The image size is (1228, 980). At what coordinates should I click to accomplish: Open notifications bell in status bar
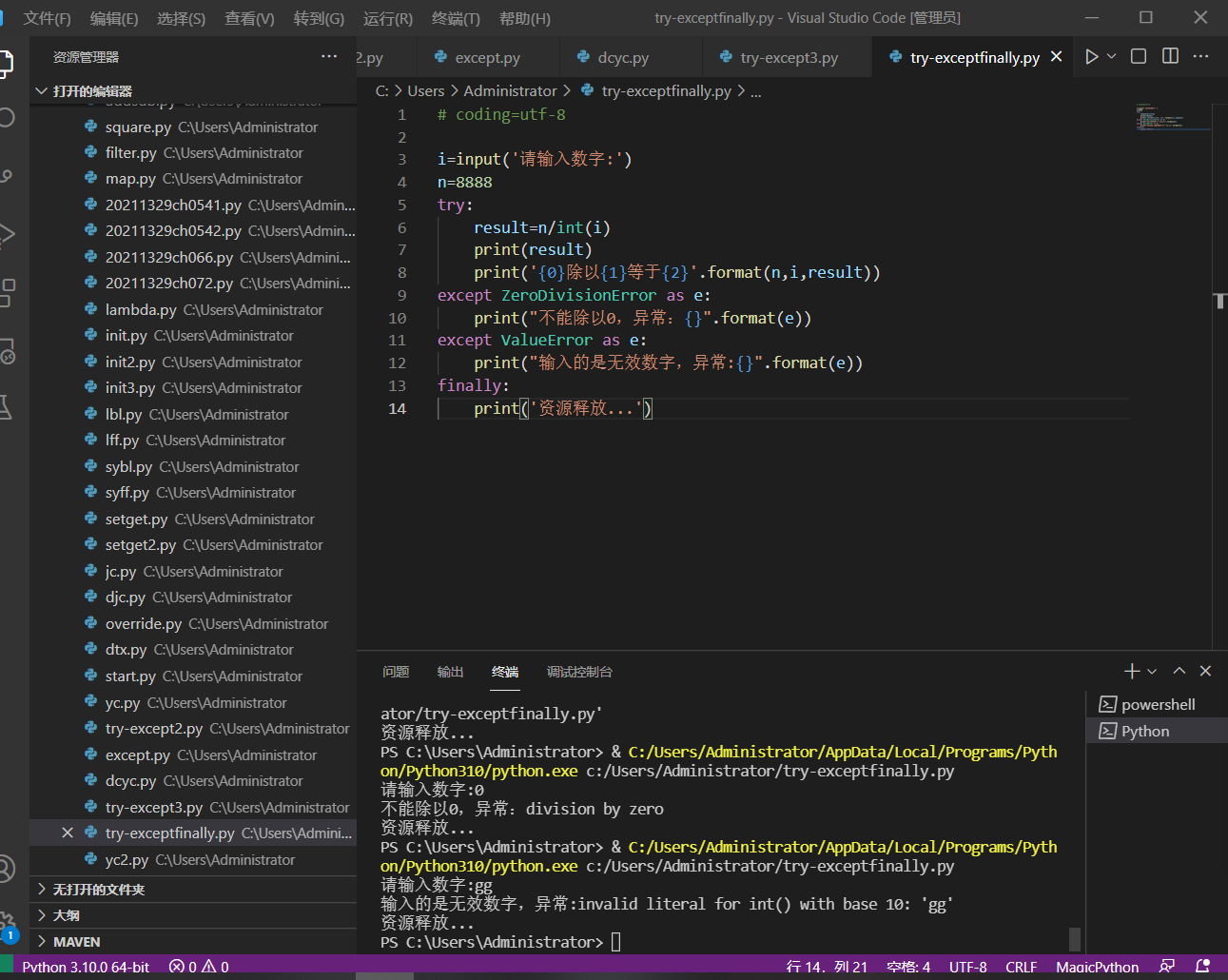tap(1202, 967)
